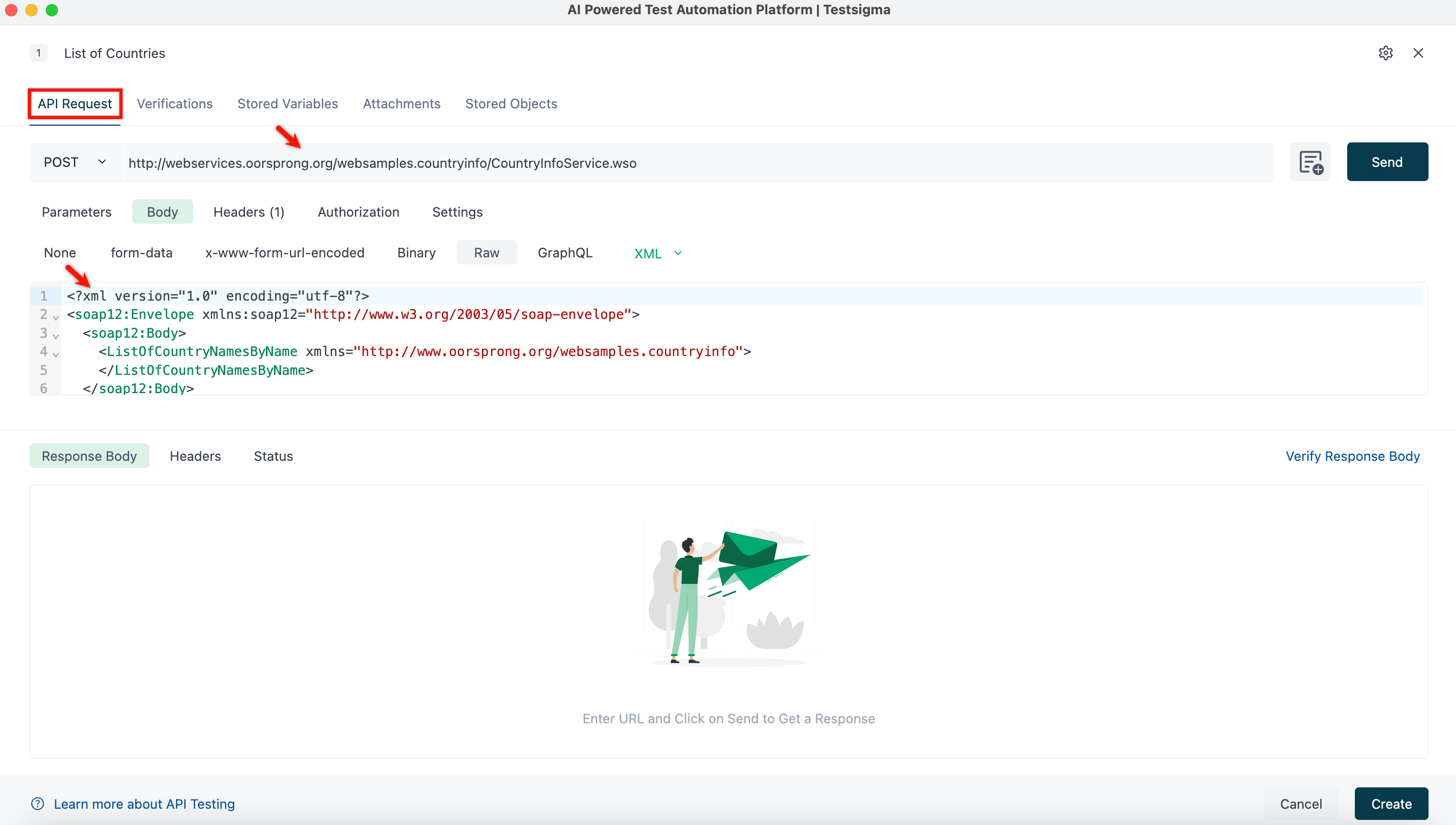
Task: Select the None body type option
Action: 59,253
